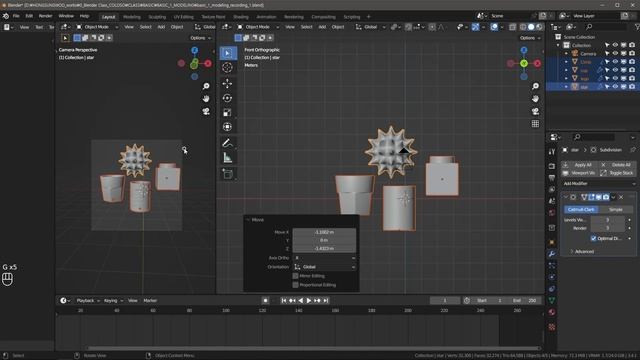Open the Render menu
This screenshot has height=360, width=640.
coord(45,16)
